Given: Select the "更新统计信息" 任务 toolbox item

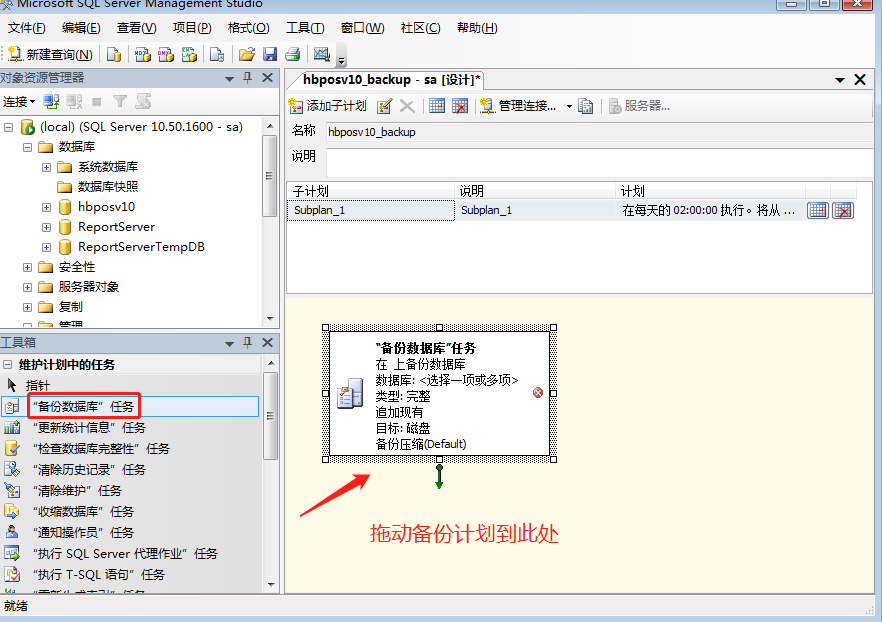Looking at the screenshot, I should coord(89,427).
